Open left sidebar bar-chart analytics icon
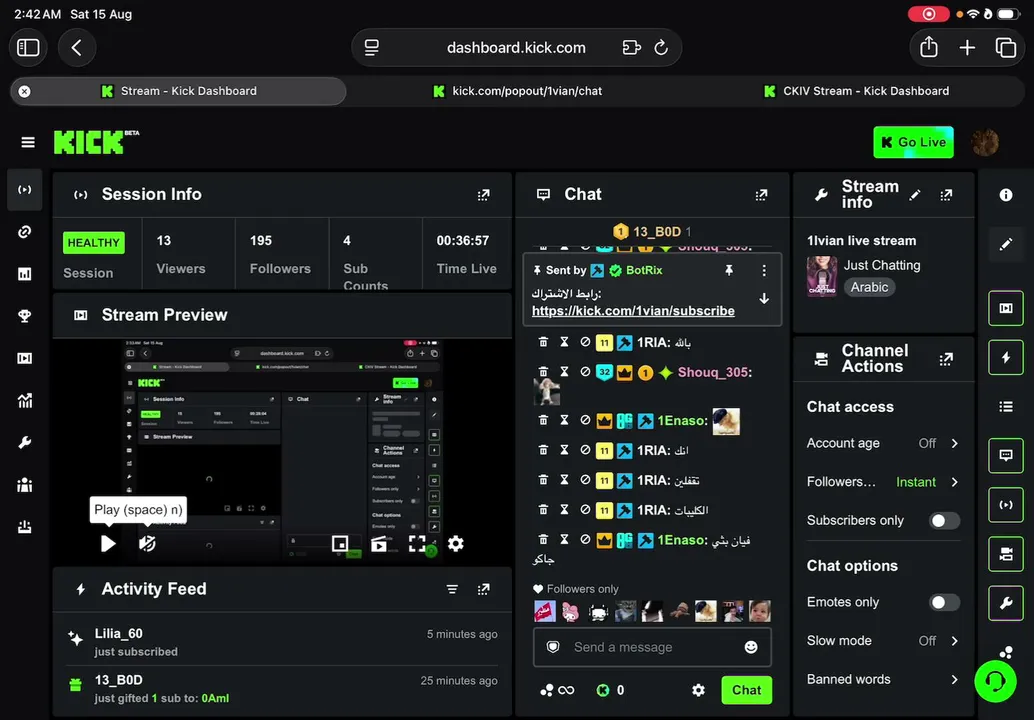The height and width of the screenshot is (720, 1034). tap(25, 274)
